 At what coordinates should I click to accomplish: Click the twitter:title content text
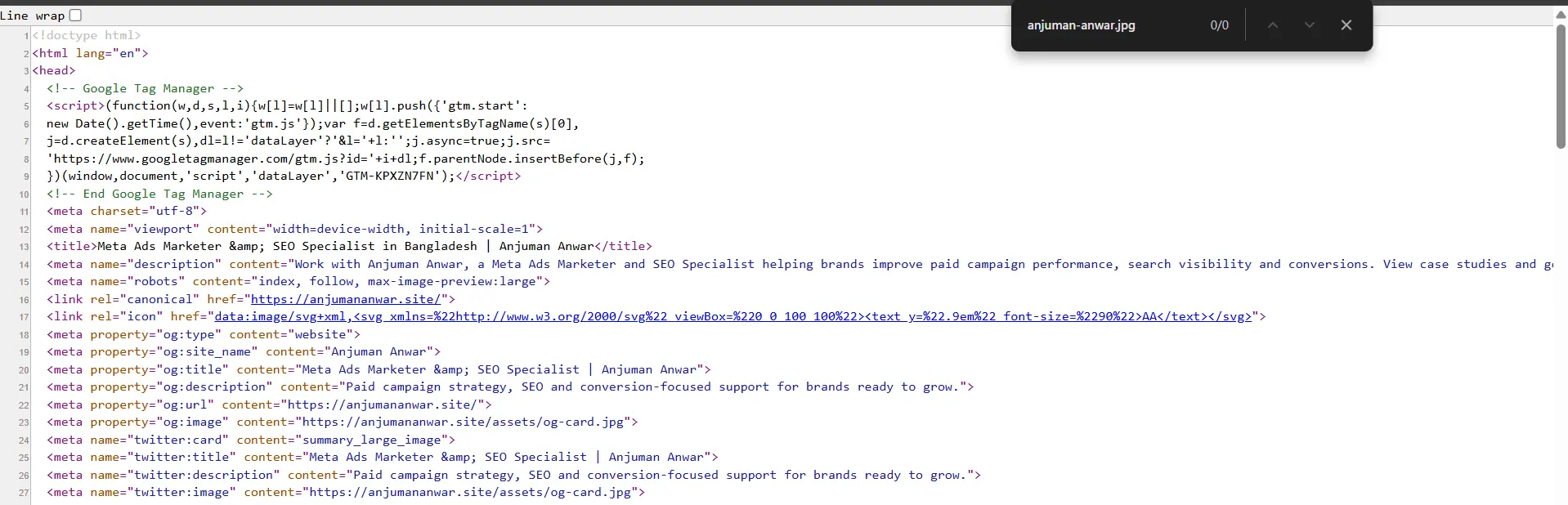click(506, 457)
